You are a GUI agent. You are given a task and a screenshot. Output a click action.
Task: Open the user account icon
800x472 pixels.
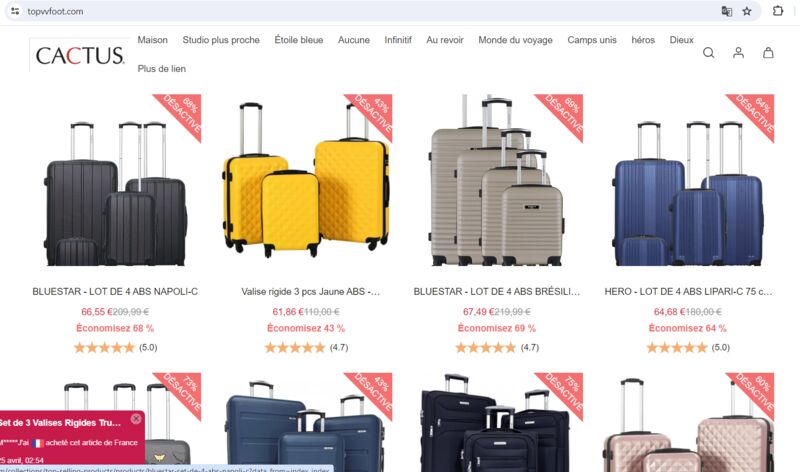[x=738, y=53]
